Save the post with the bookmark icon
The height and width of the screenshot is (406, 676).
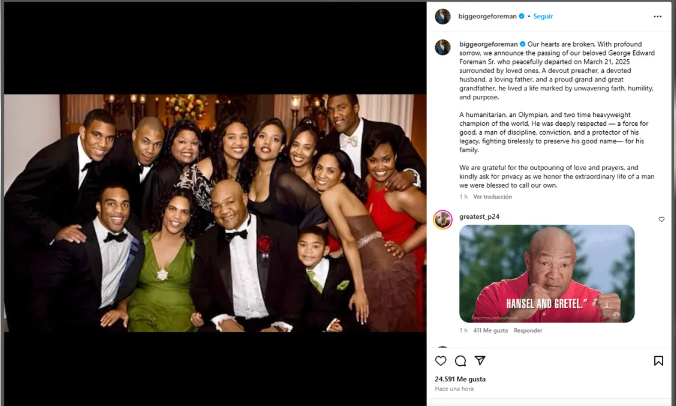pyautogui.click(x=658, y=361)
